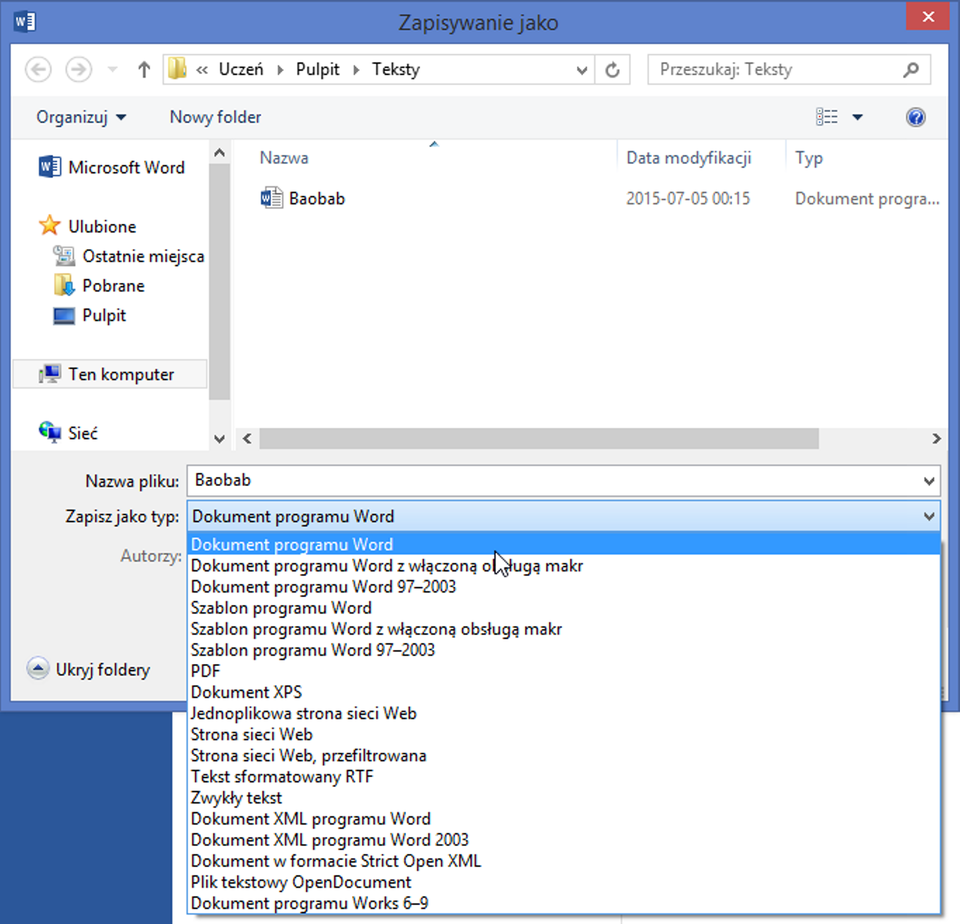Click the Nazwa pliku input field
Image resolution: width=960 pixels, height=924 pixels.
pyautogui.click(x=552, y=481)
